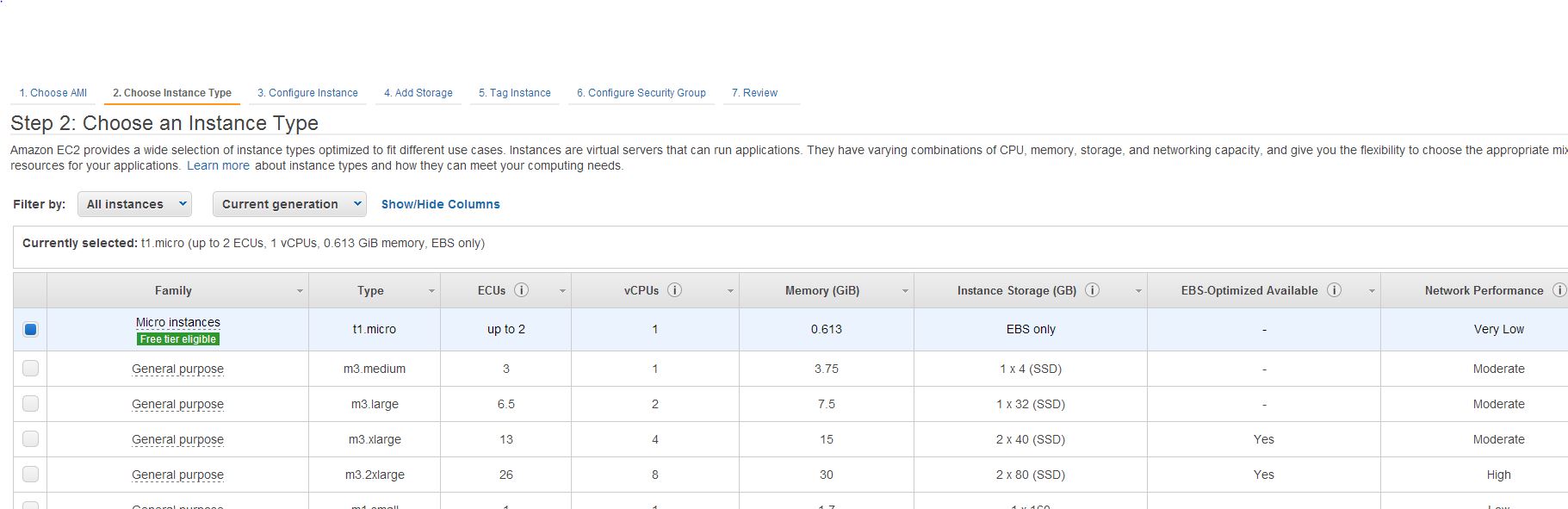This screenshot has height=509, width=1568.
Task: Click the m3.medium type cell
Action: pos(375,369)
